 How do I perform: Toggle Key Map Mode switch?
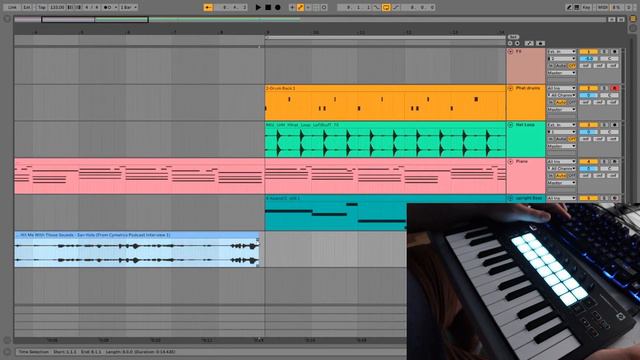pyautogui.click(x=587, y=7)
